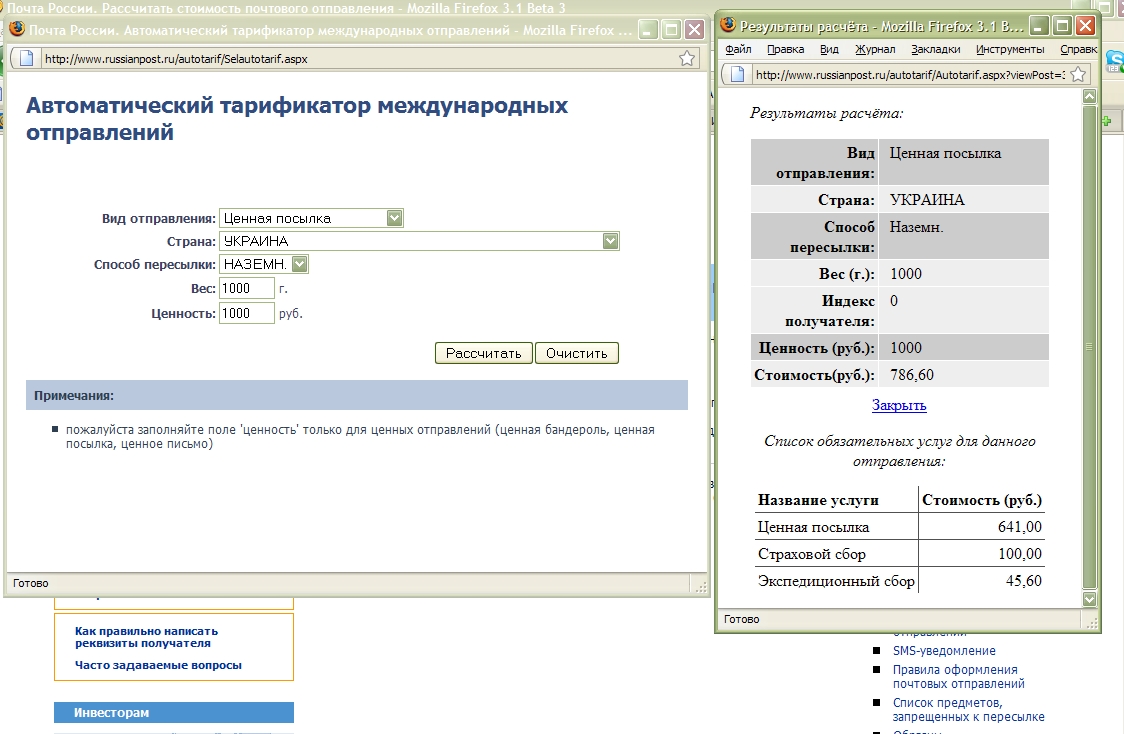Open the Инструменты menu
Viewport: 1124px width, 734px height.
(1010, 49)
